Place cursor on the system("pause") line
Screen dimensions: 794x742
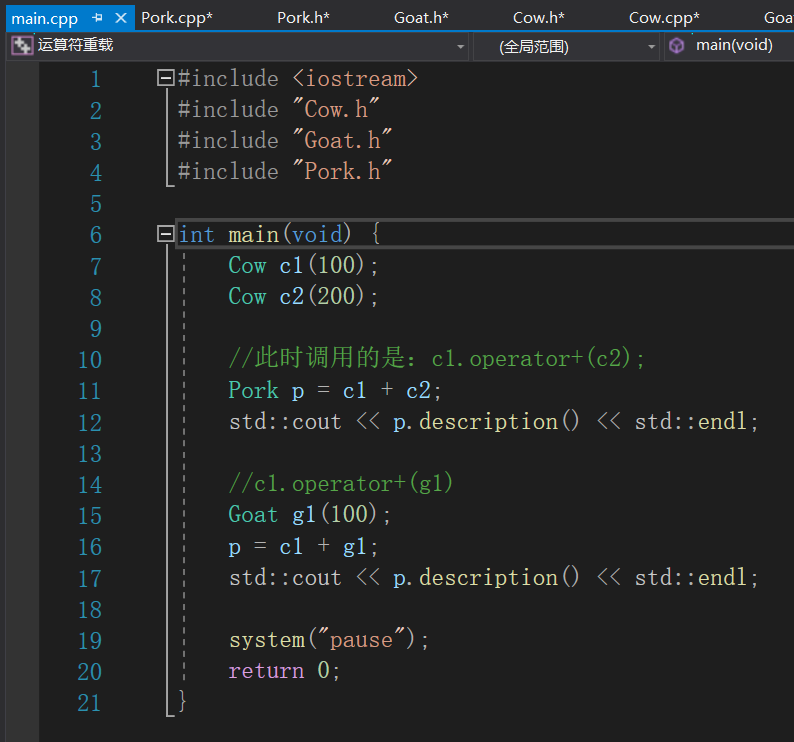tap(328, 640)
